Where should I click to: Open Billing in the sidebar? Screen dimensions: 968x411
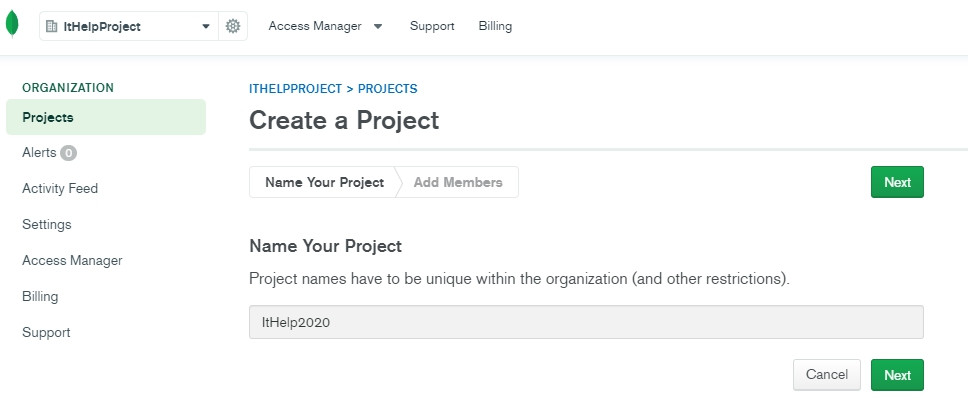tap(40, 297)
